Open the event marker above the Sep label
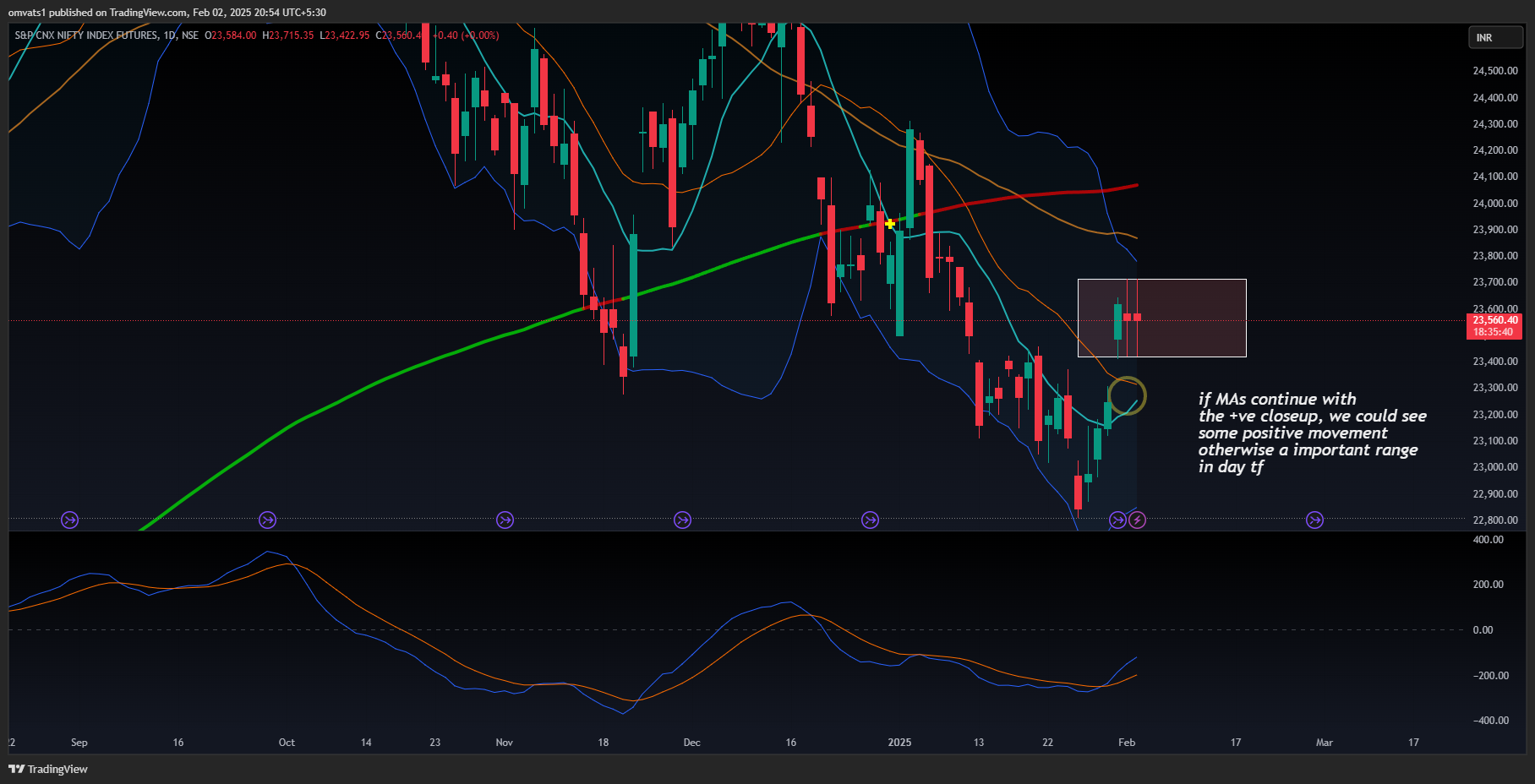The image size is (1535, 784). 70,520
